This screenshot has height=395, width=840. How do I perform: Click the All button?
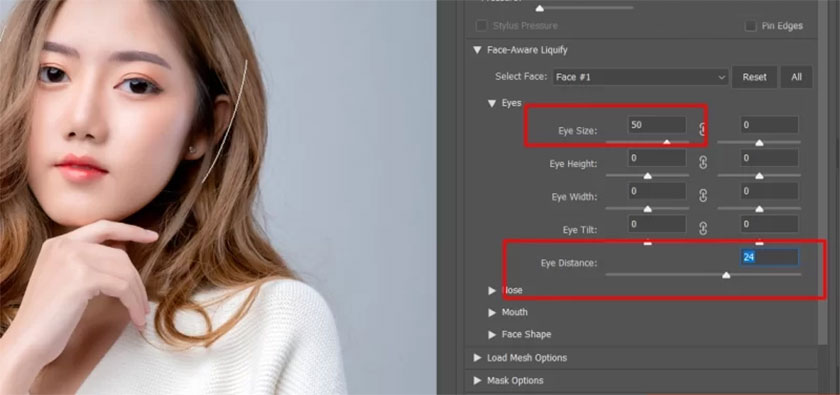click(797, 77)
